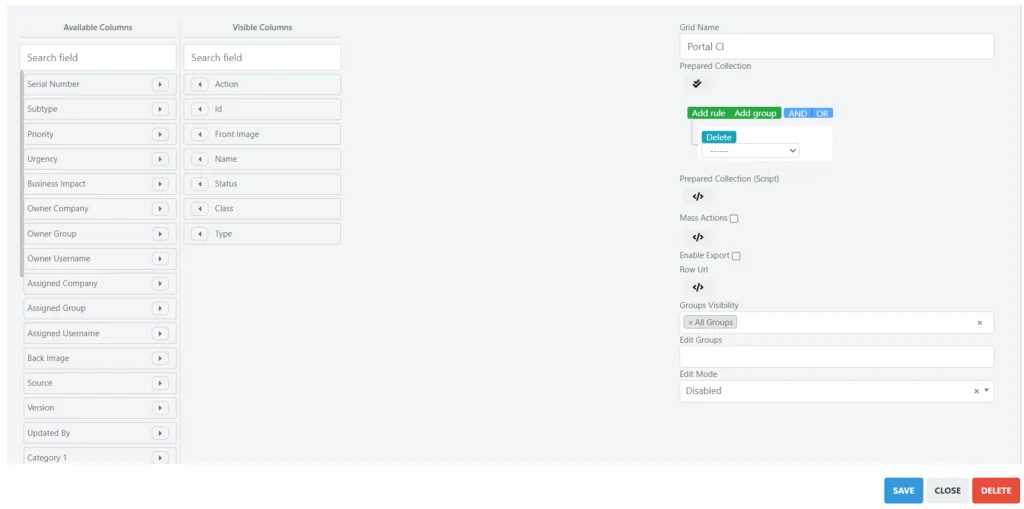Open the Prepared Collection (Script) code editor icon

click(x=698, y=197)
